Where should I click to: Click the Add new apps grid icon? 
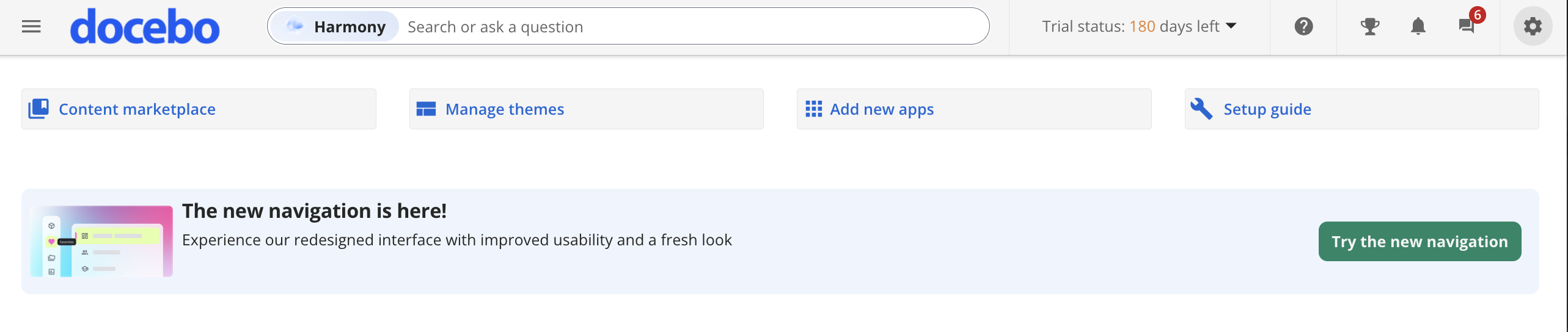813,109
